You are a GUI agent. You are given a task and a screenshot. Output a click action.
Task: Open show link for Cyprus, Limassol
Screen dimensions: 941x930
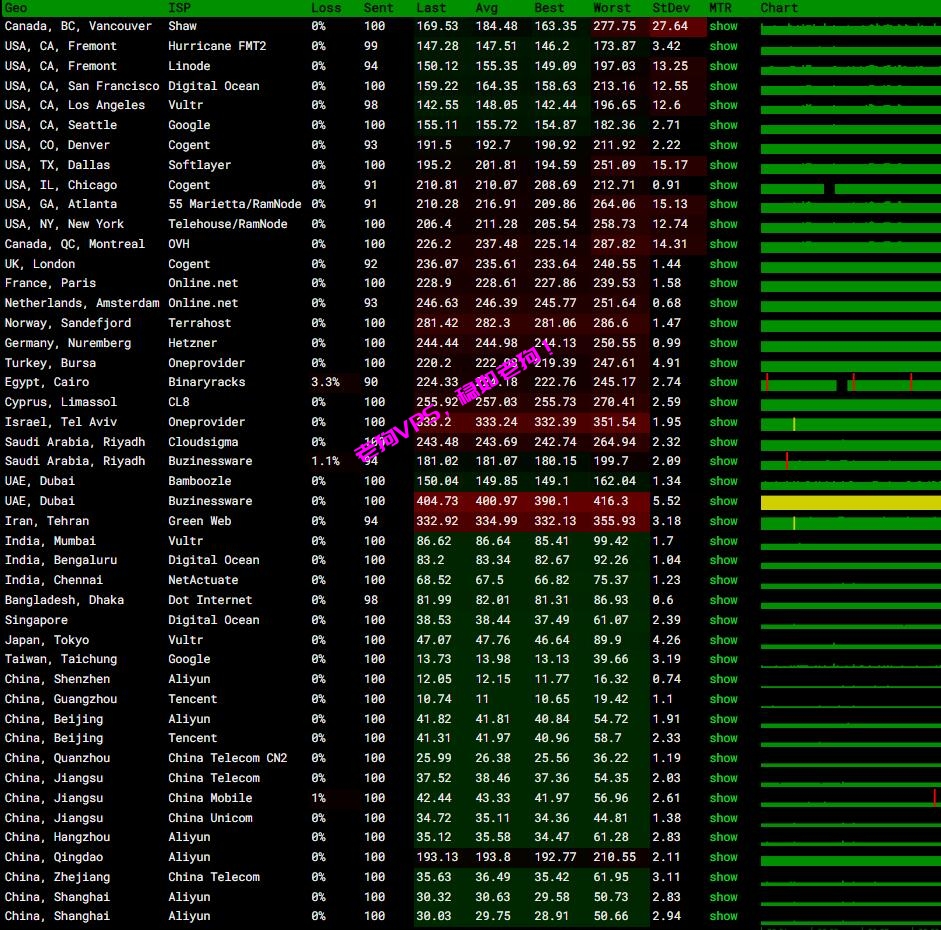point(723,402)
